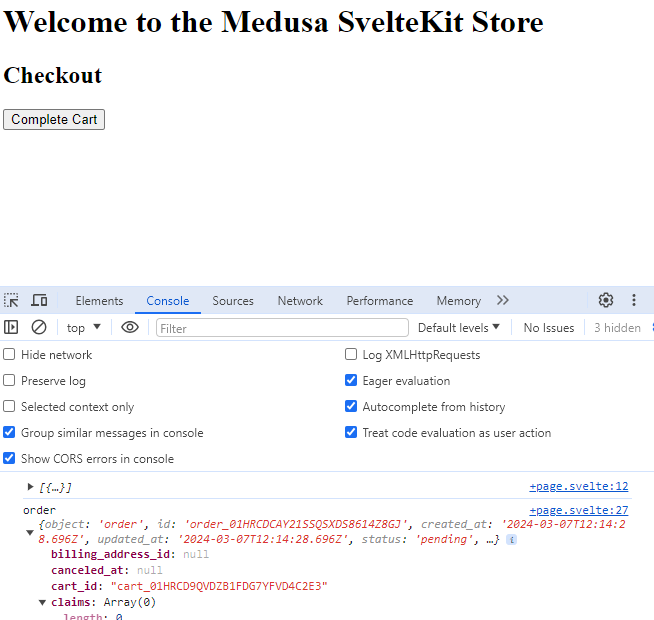
Task: Click the Complete Cart button
Action: (x=54, y=119)
